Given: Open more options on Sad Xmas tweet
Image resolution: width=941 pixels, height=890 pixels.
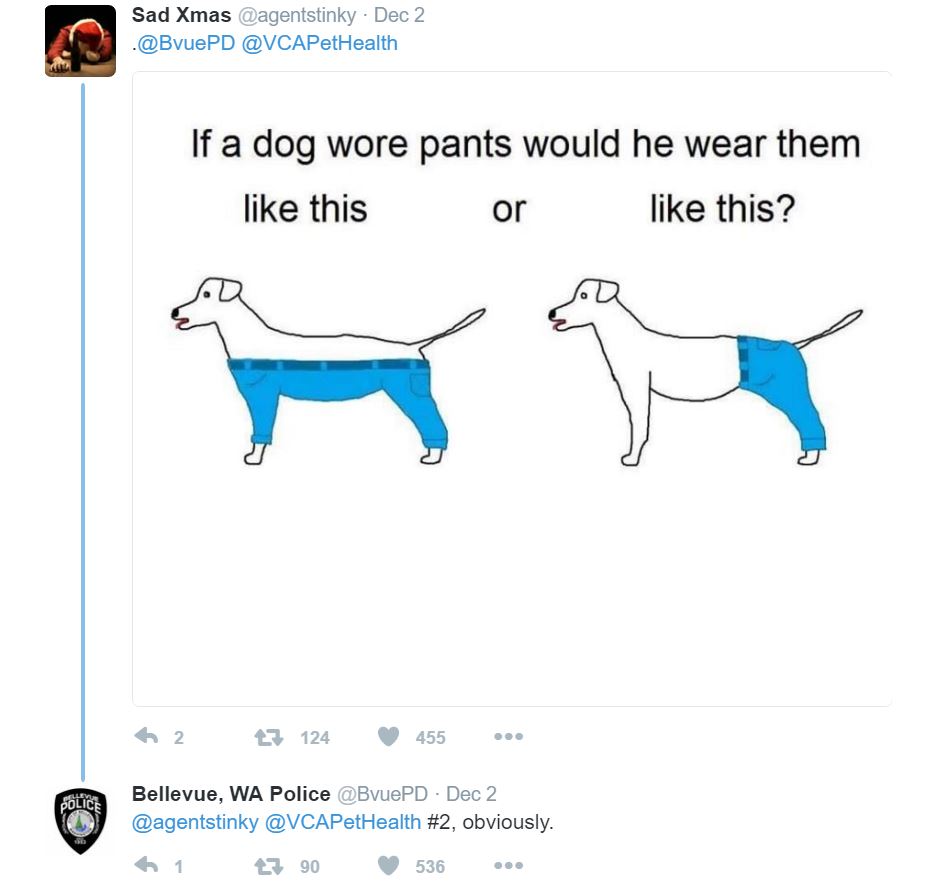Looking at the screenshot, I should pos(508,736).
